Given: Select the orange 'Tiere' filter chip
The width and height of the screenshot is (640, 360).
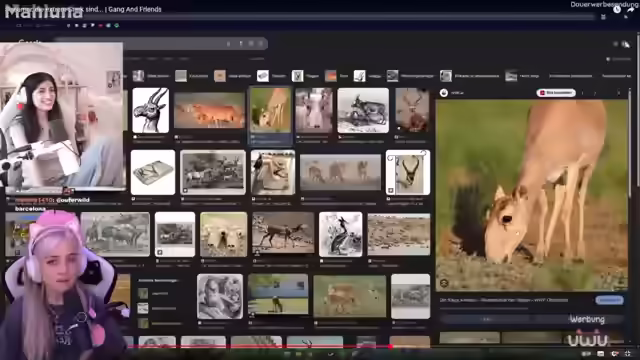Looking at the screenshot, I should point(337,76).
